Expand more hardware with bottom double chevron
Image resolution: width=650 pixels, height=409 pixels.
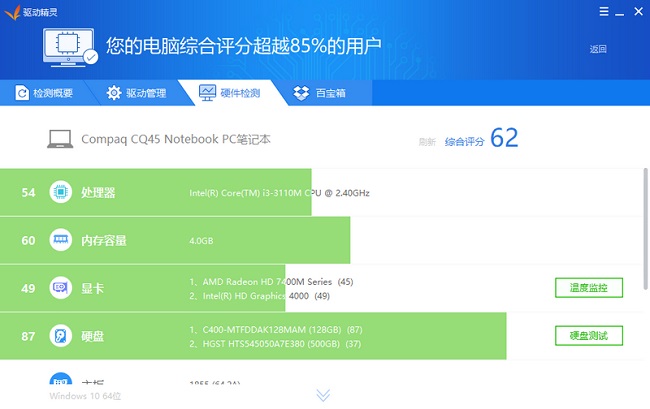coord(323,395)
